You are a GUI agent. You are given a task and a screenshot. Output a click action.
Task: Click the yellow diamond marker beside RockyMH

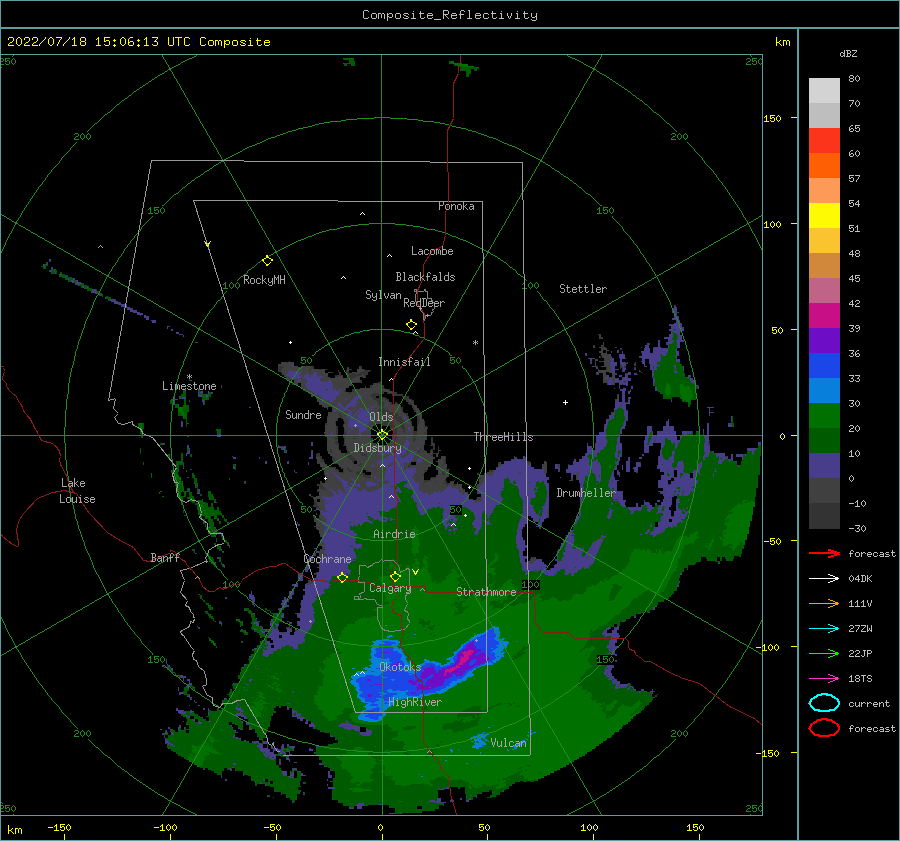click(x=267, y=261)
